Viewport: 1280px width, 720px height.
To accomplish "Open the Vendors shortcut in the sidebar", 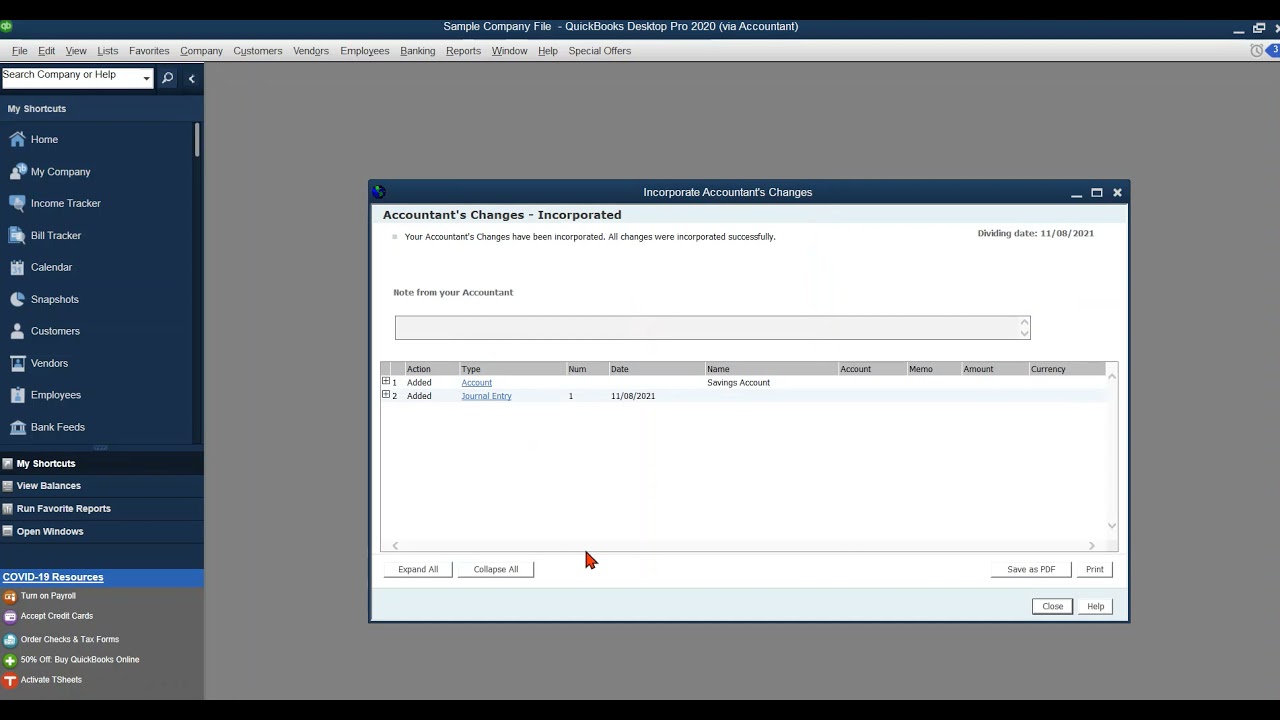I will point(49,363).
